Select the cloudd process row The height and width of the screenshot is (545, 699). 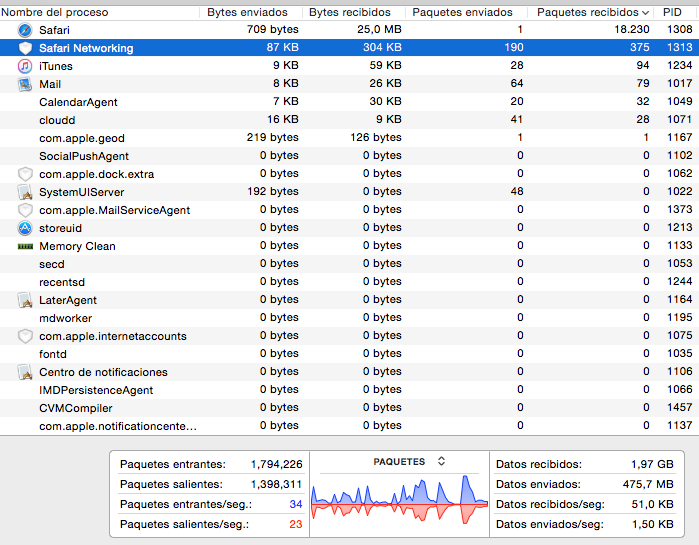[x=56, y=120]
